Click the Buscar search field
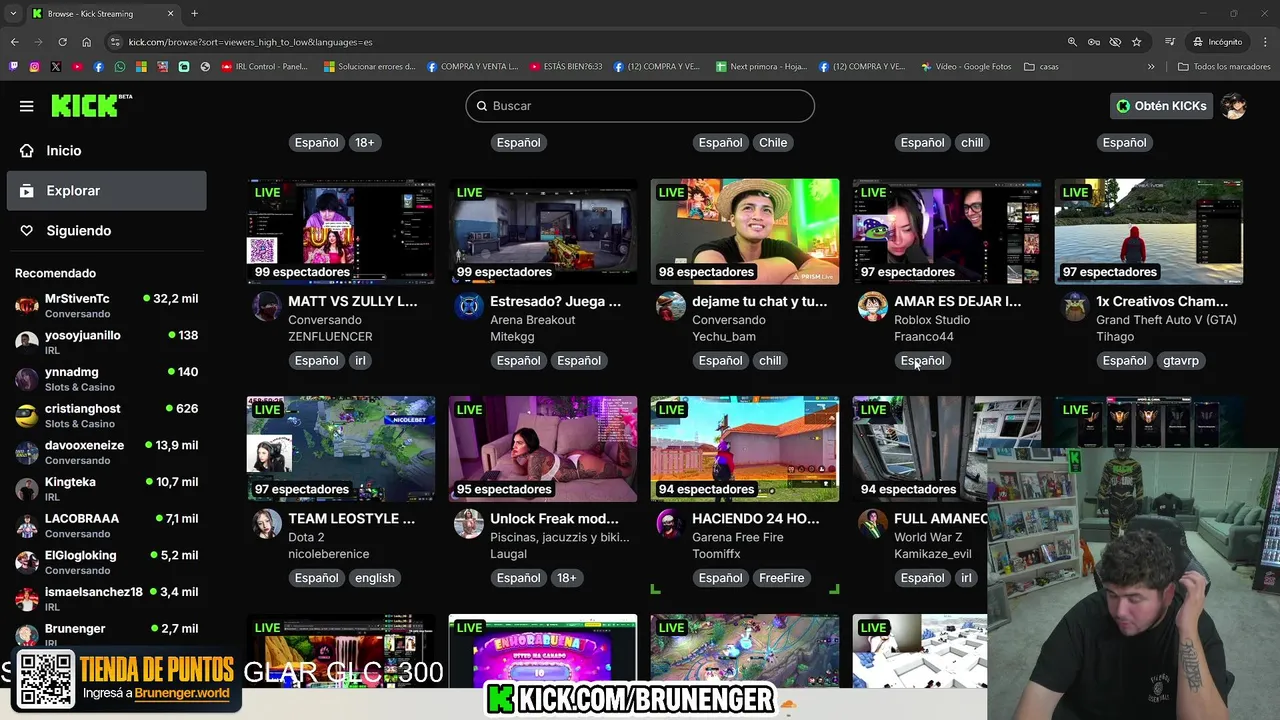The height and width of the screenshot is (720, 1280). pos(640,106)
